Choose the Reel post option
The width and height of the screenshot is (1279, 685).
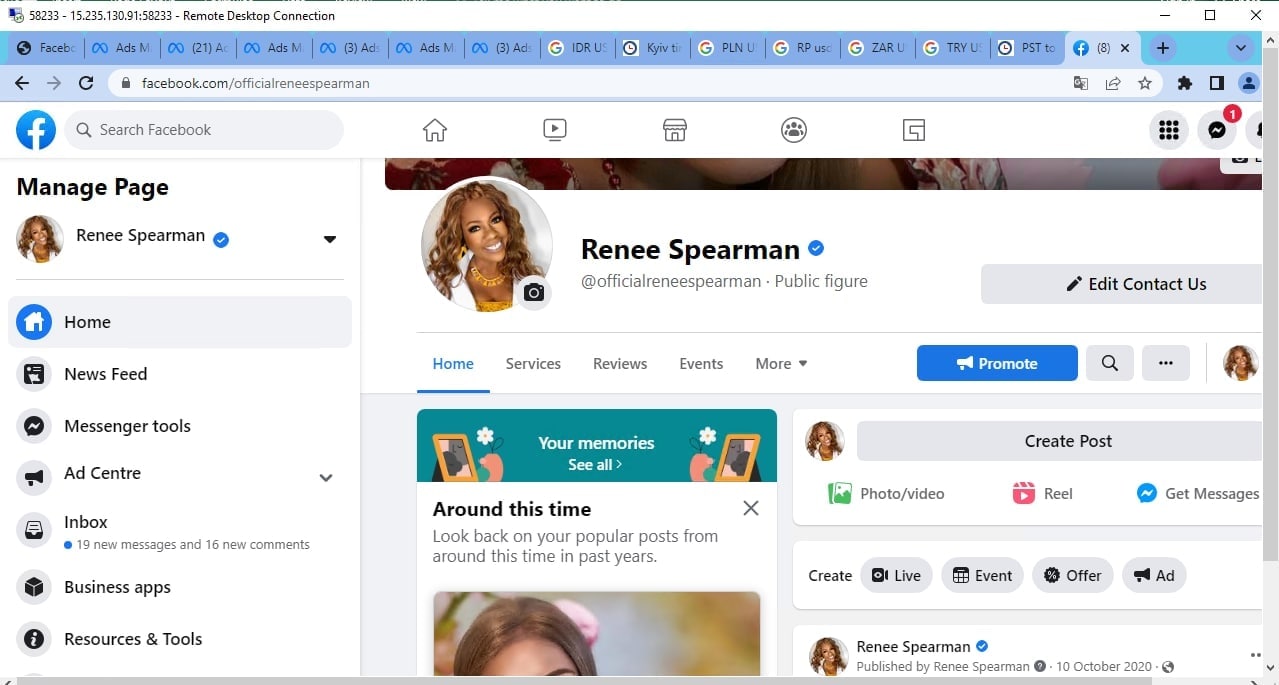(1042, 493)
